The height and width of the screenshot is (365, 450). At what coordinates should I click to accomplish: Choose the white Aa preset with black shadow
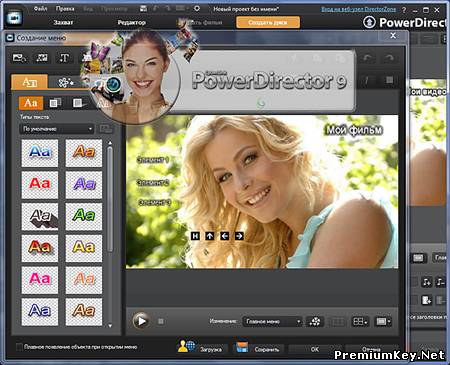(40, 216)
